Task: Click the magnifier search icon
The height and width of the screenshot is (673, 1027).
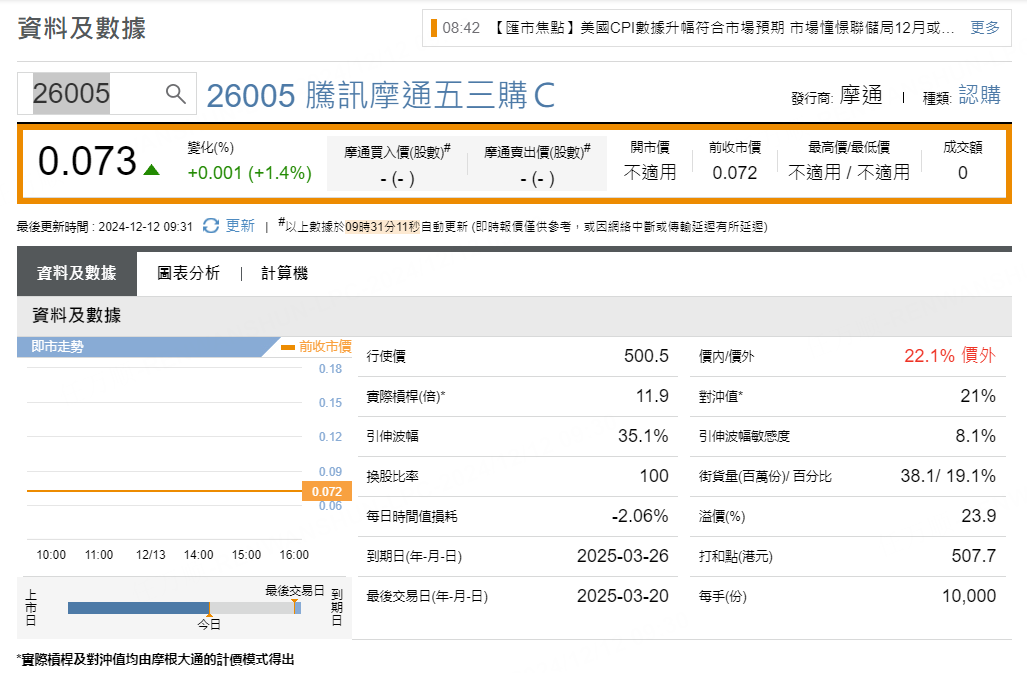Action: [176, 94]
